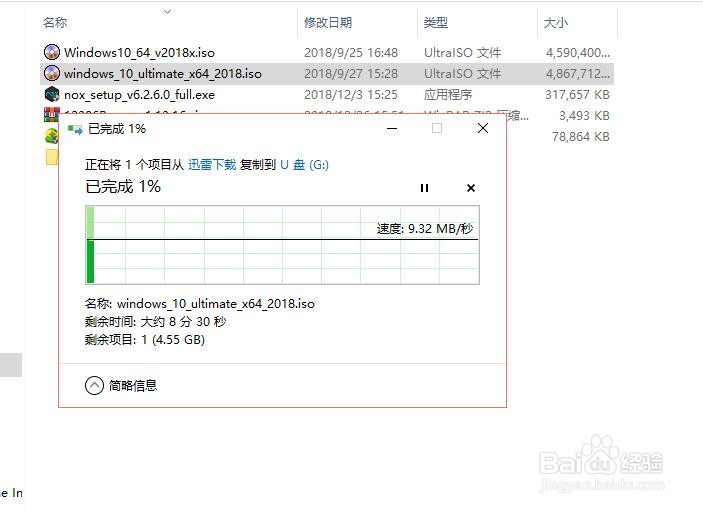Image resolution: width=703 pixels, height=510 pixels.
Task: Collapse details with 简略信息 chevron
Action: point(94,386)
